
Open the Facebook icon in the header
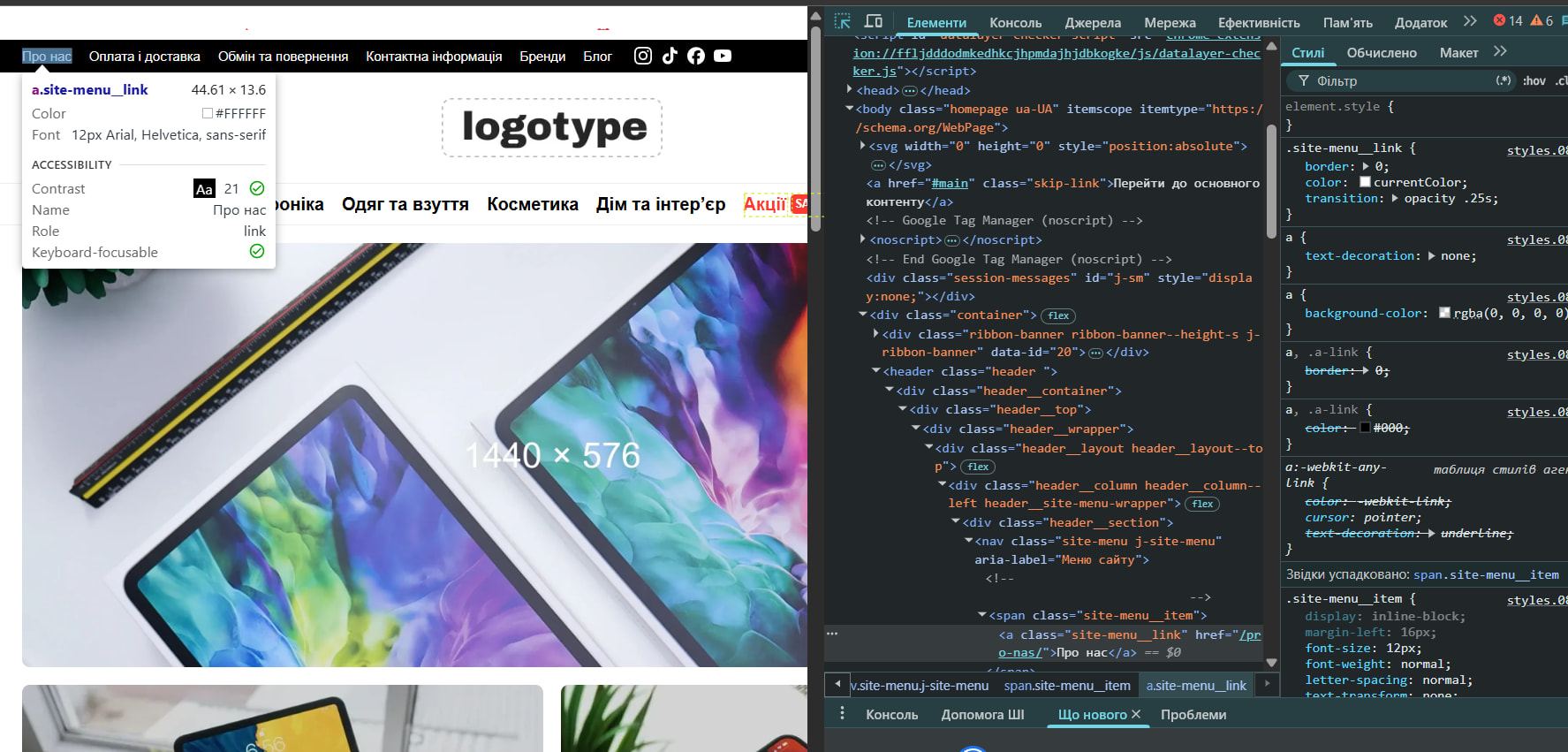tap(696, 56)
